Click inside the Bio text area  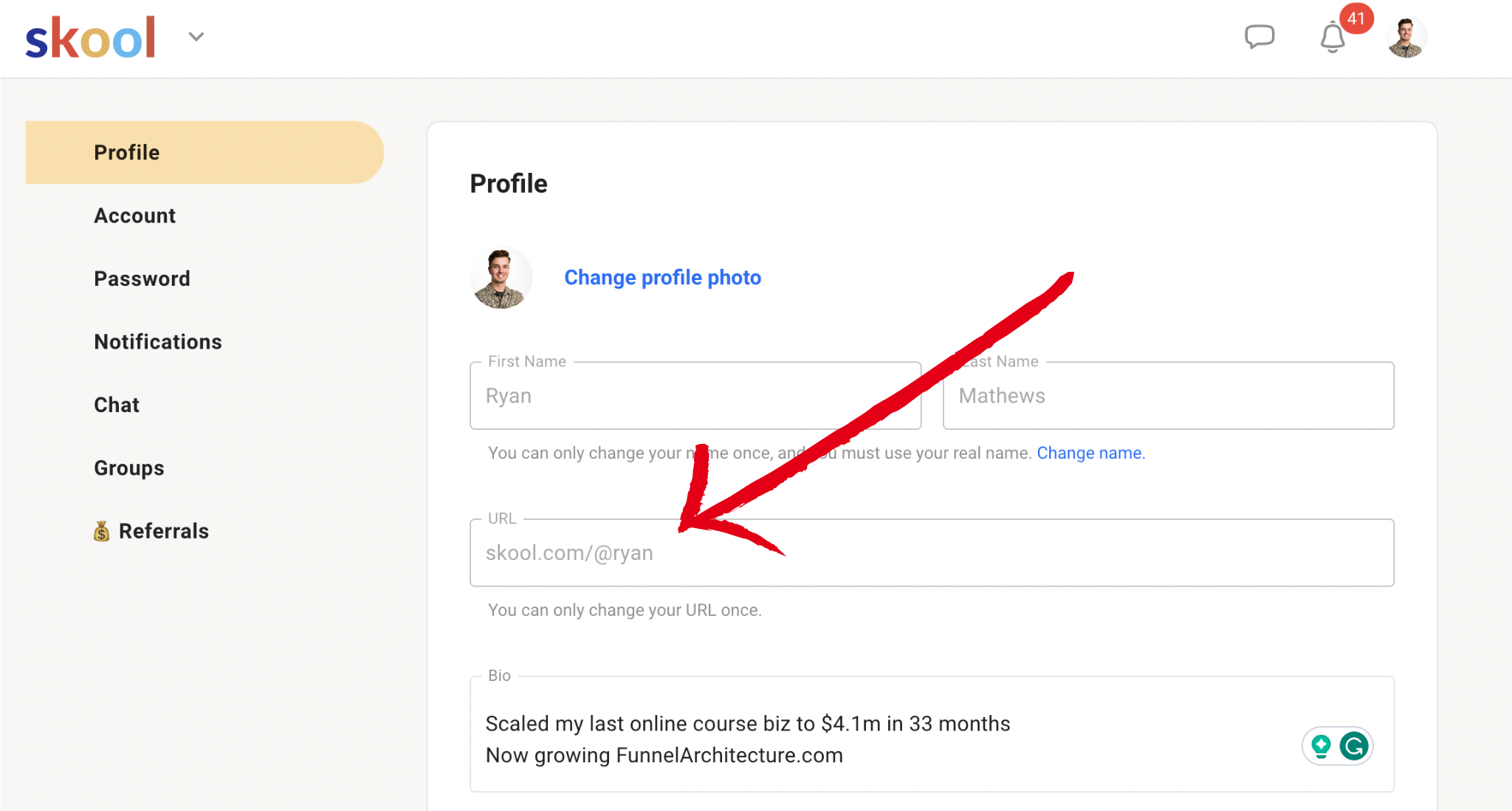932,734
